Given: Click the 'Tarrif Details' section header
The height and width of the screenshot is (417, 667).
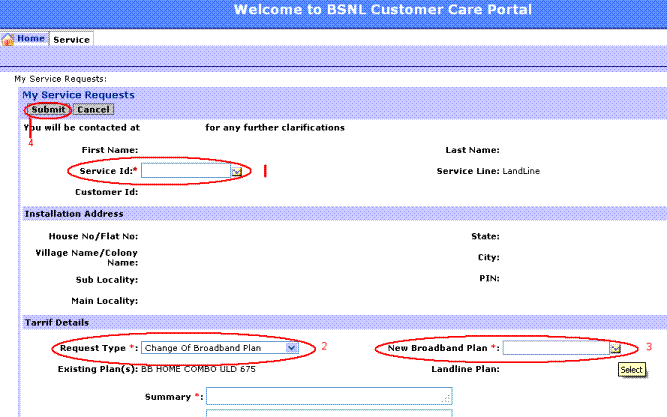Looking at the screenshot, I should (57, 323).
